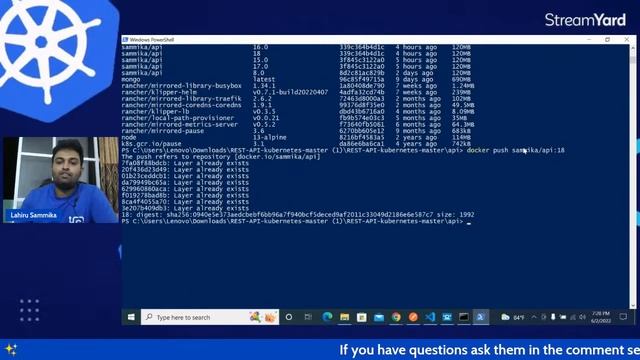Click the Lahiru Sammika webcam thumbnail

coord(60,180)
